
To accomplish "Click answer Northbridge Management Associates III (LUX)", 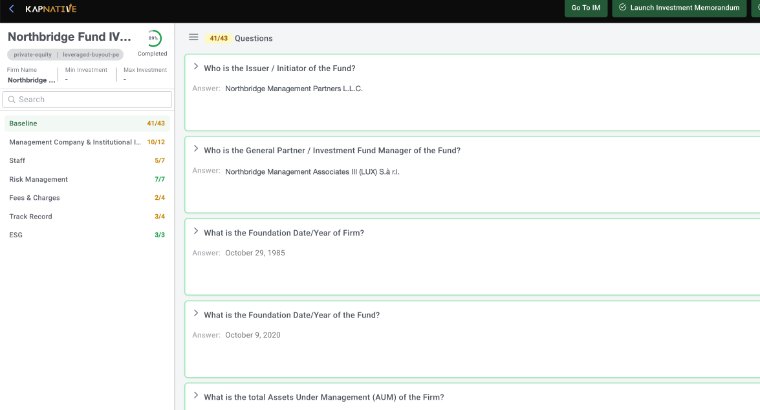I will click(312, 172).
